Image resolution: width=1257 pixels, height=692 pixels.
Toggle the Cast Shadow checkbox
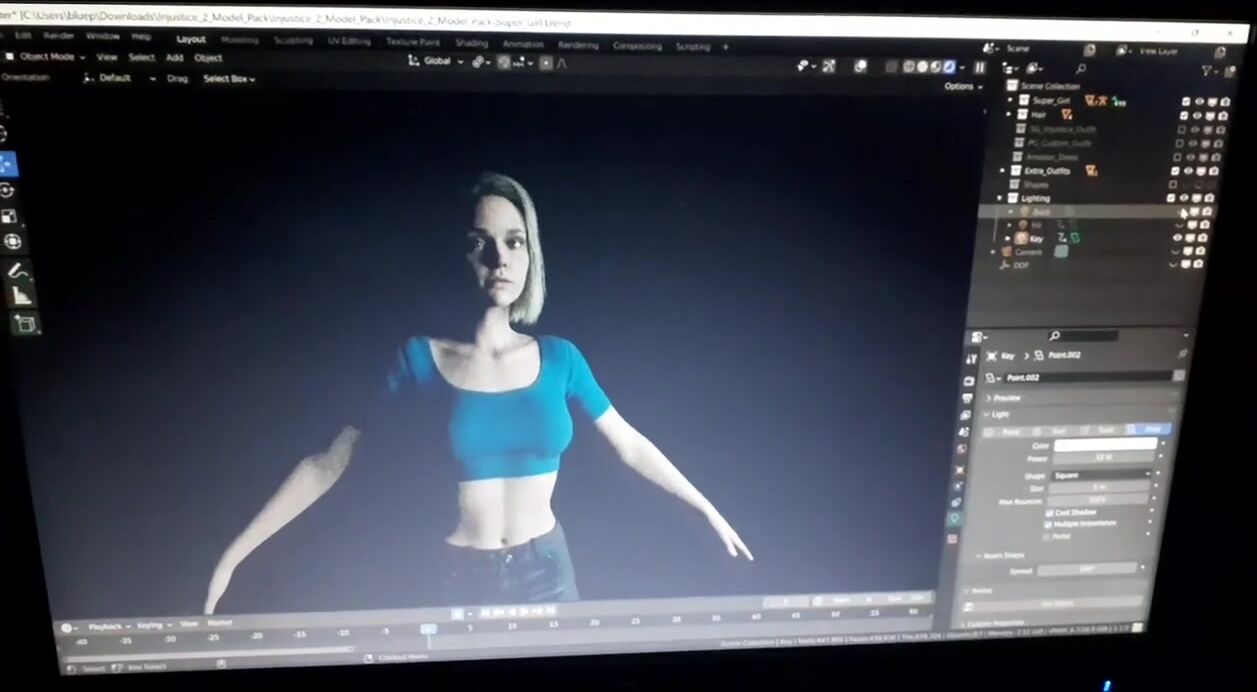[x=1049, y=512]
